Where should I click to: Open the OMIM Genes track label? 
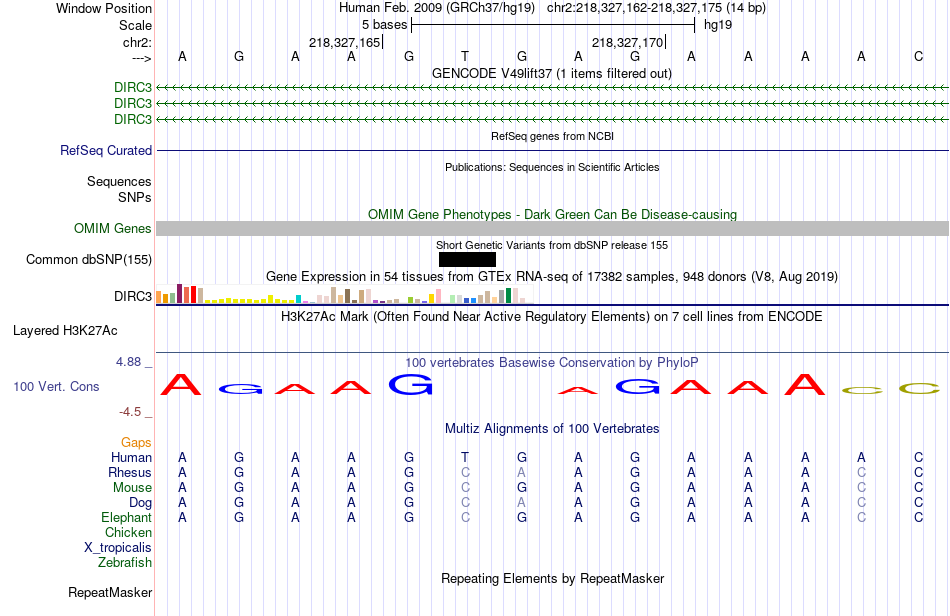point(113,228)
